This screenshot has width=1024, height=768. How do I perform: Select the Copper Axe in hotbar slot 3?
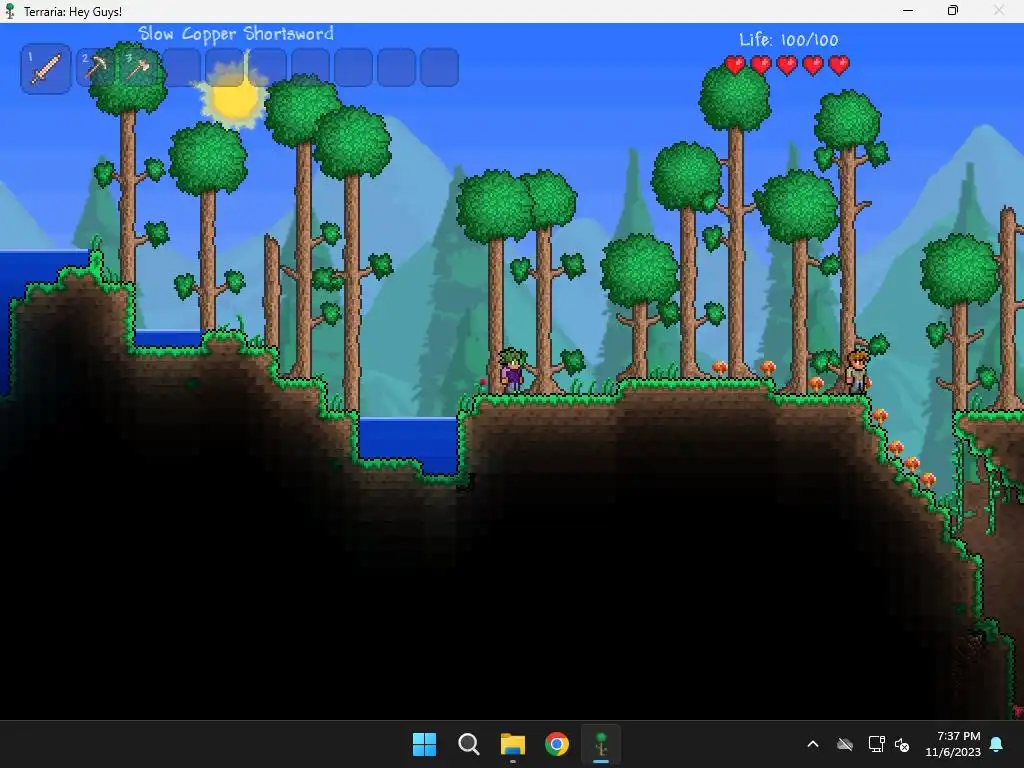(x=138, y=67)
